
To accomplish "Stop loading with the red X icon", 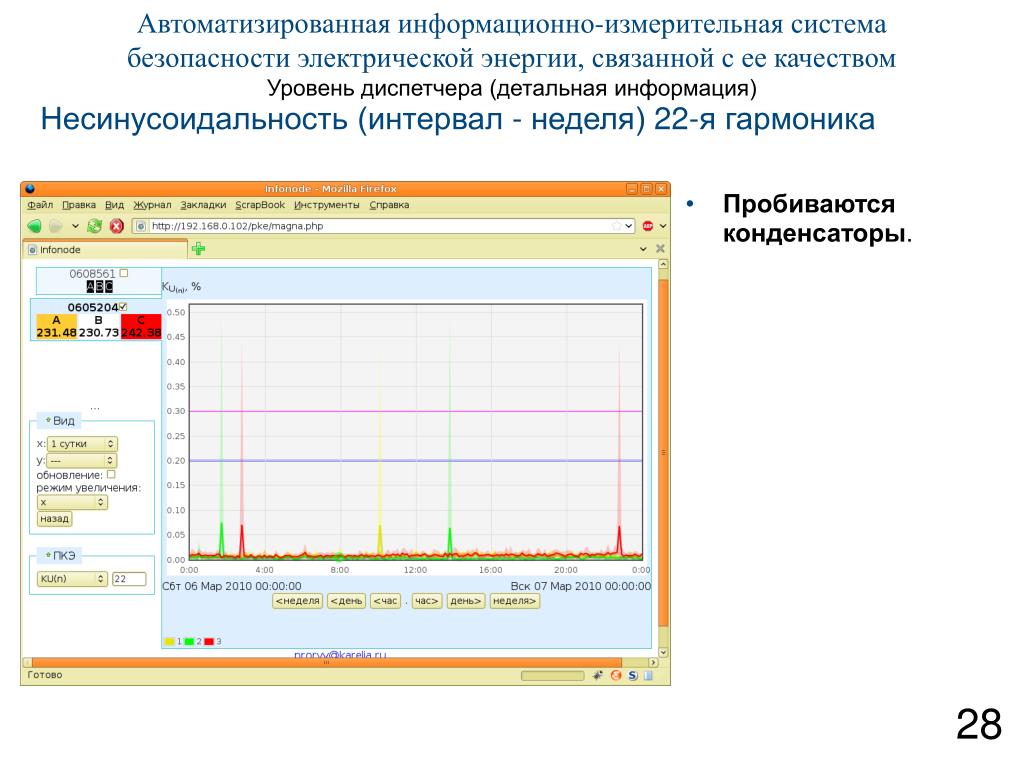I will [117, 226].
